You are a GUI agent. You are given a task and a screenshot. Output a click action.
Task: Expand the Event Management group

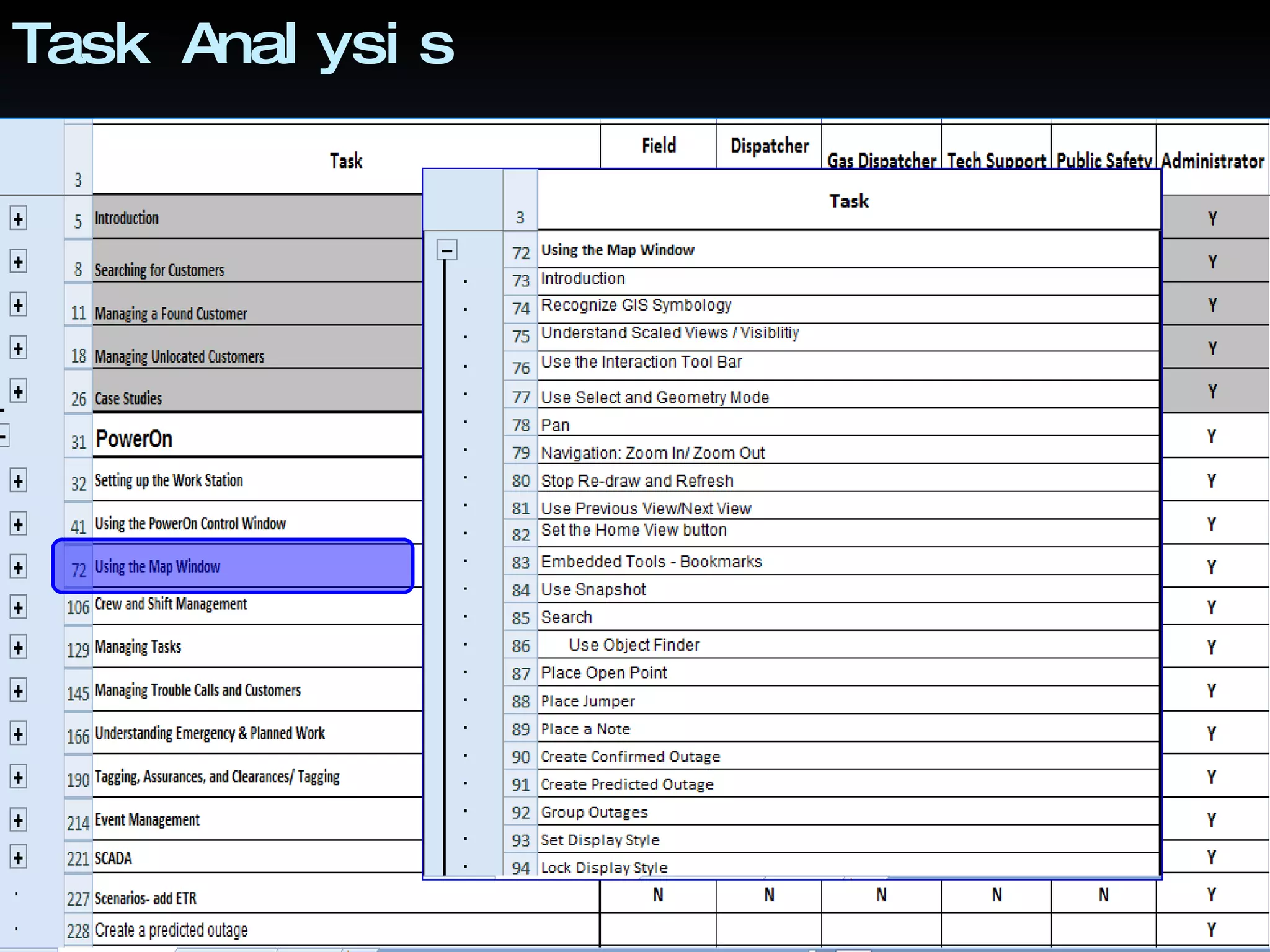pyautogui.click(x=18, y=821)
